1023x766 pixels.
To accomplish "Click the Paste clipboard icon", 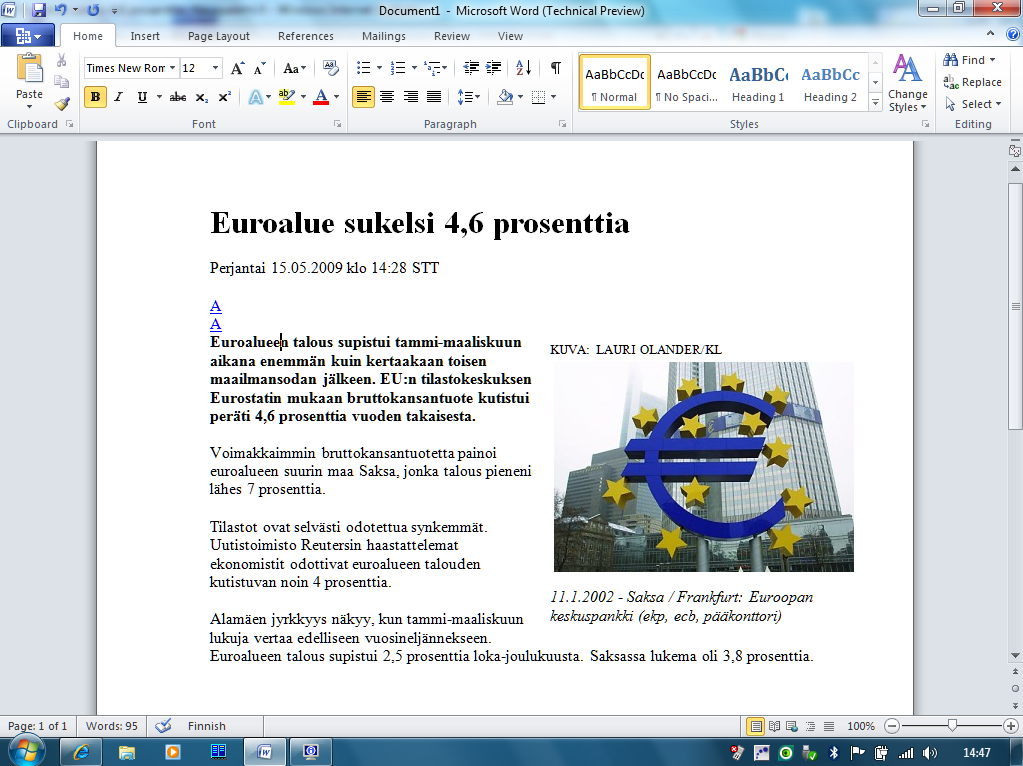I will pos(29,69).
